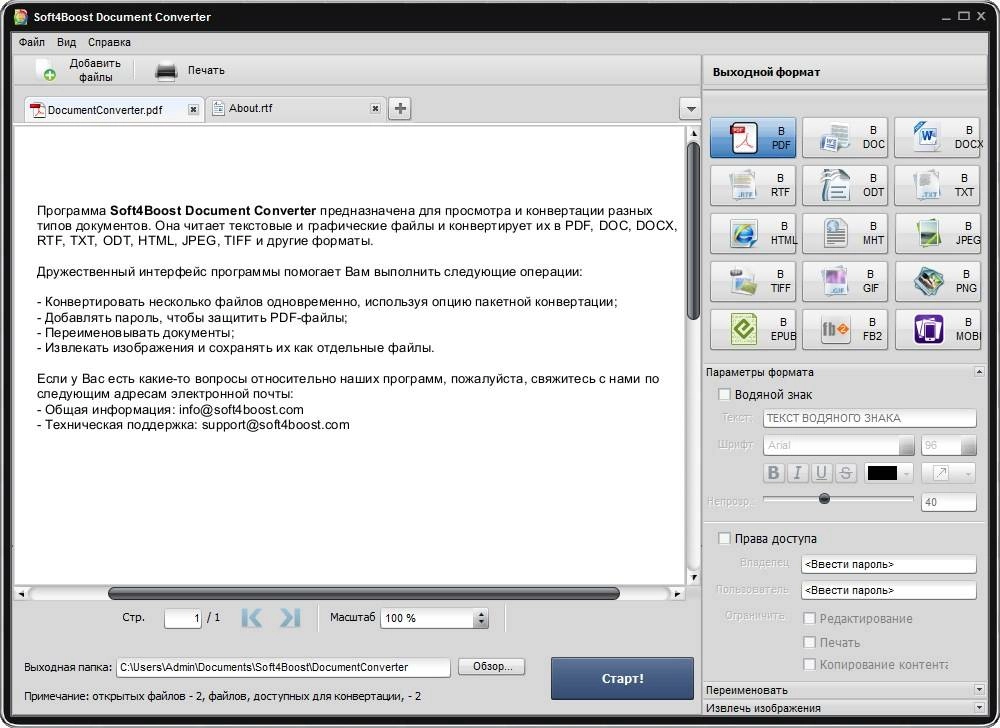Click the Выходная папка path field
This screenshot has width=1000, height=728.
click(x=283, y=667)
